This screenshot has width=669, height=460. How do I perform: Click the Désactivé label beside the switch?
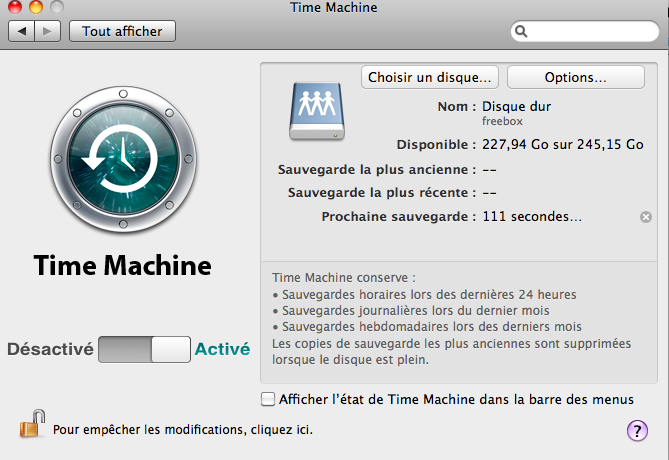coord(50,349)
